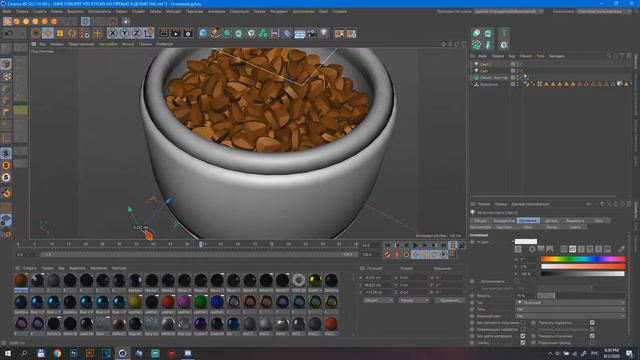The height and width of the screenshot is (360, 640).
Task: Toggle the Y axis lock
Action: click(124, 33)
